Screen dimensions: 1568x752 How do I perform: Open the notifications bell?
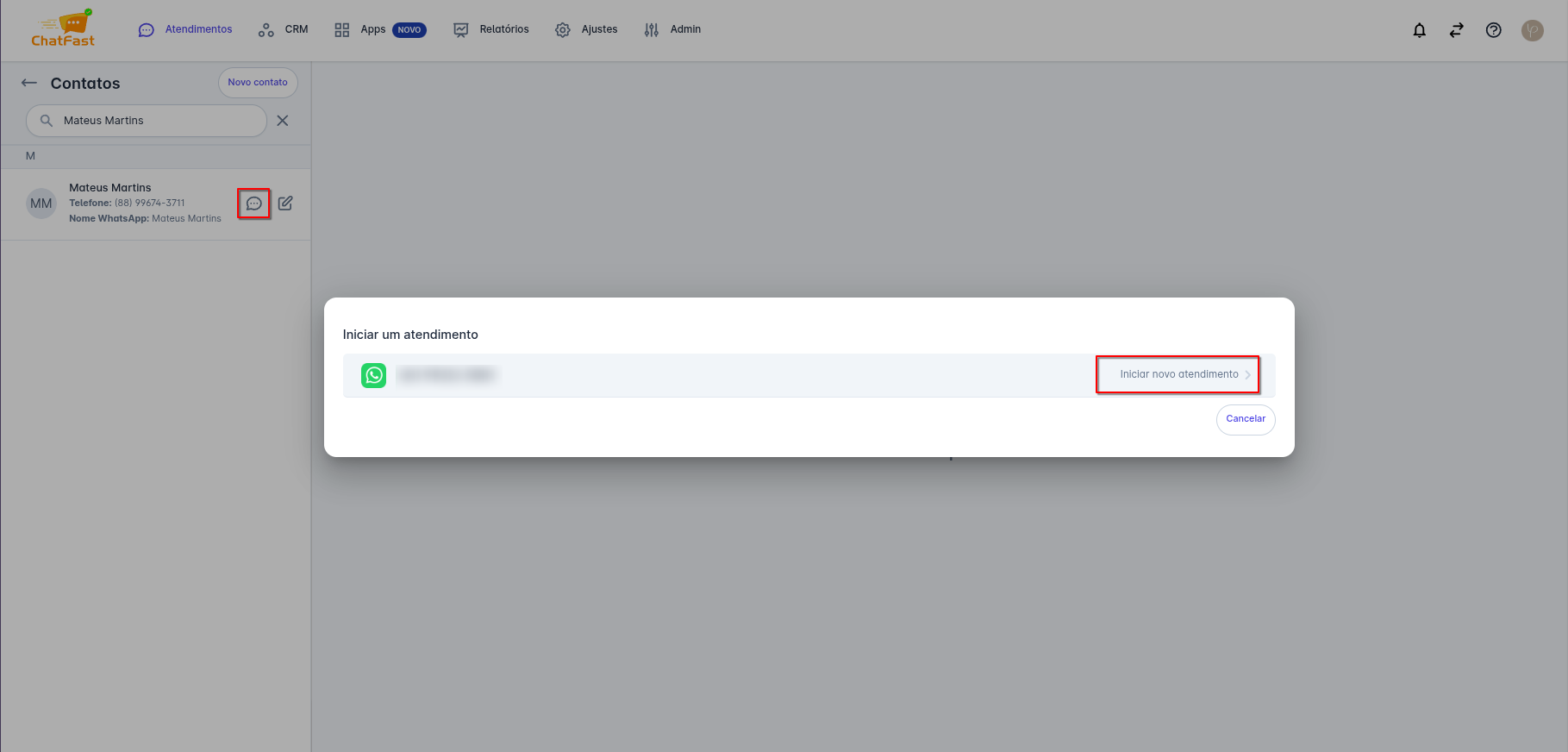coord(1419,30)
